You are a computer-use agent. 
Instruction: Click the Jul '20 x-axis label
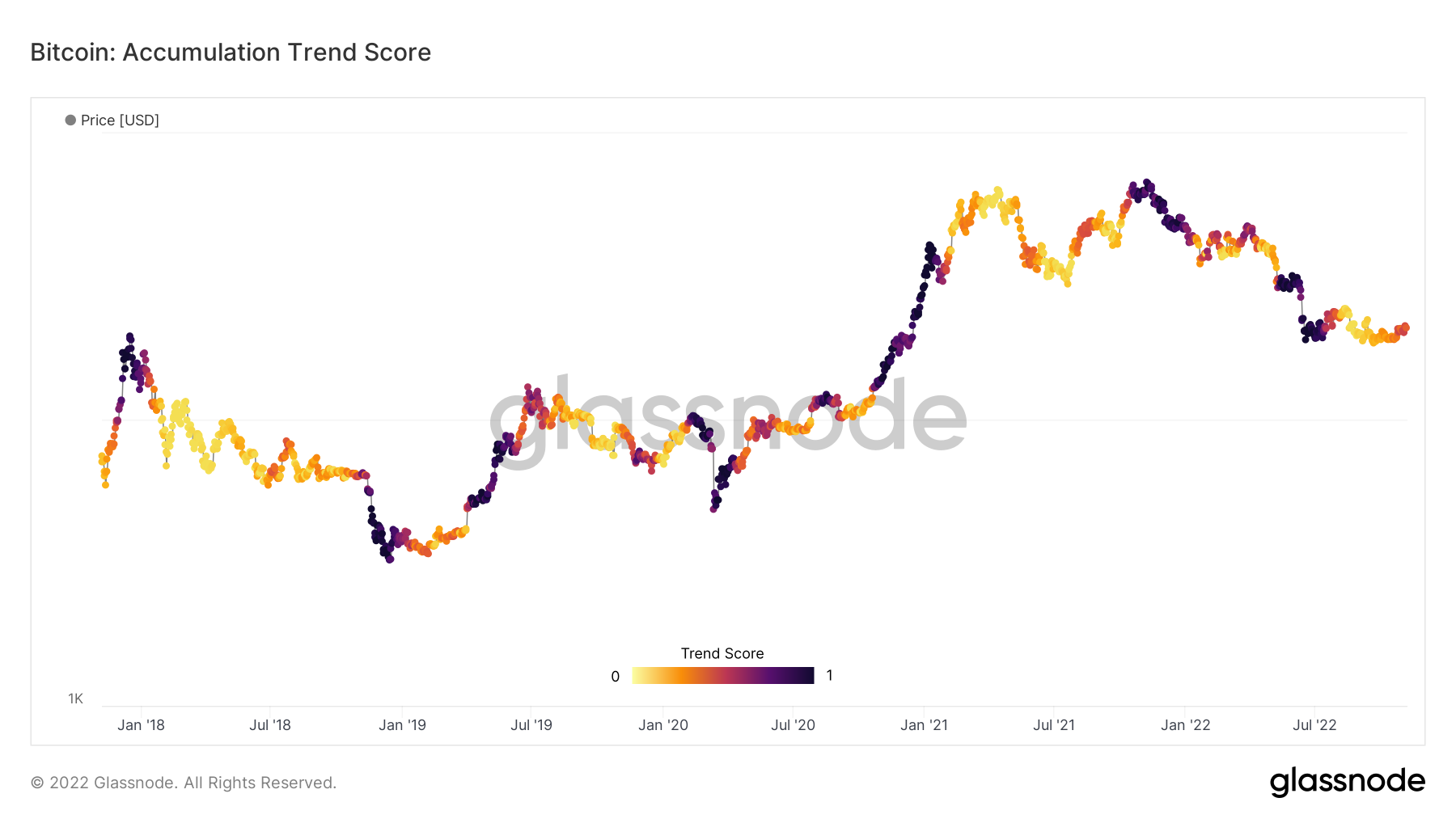(793, 725)
